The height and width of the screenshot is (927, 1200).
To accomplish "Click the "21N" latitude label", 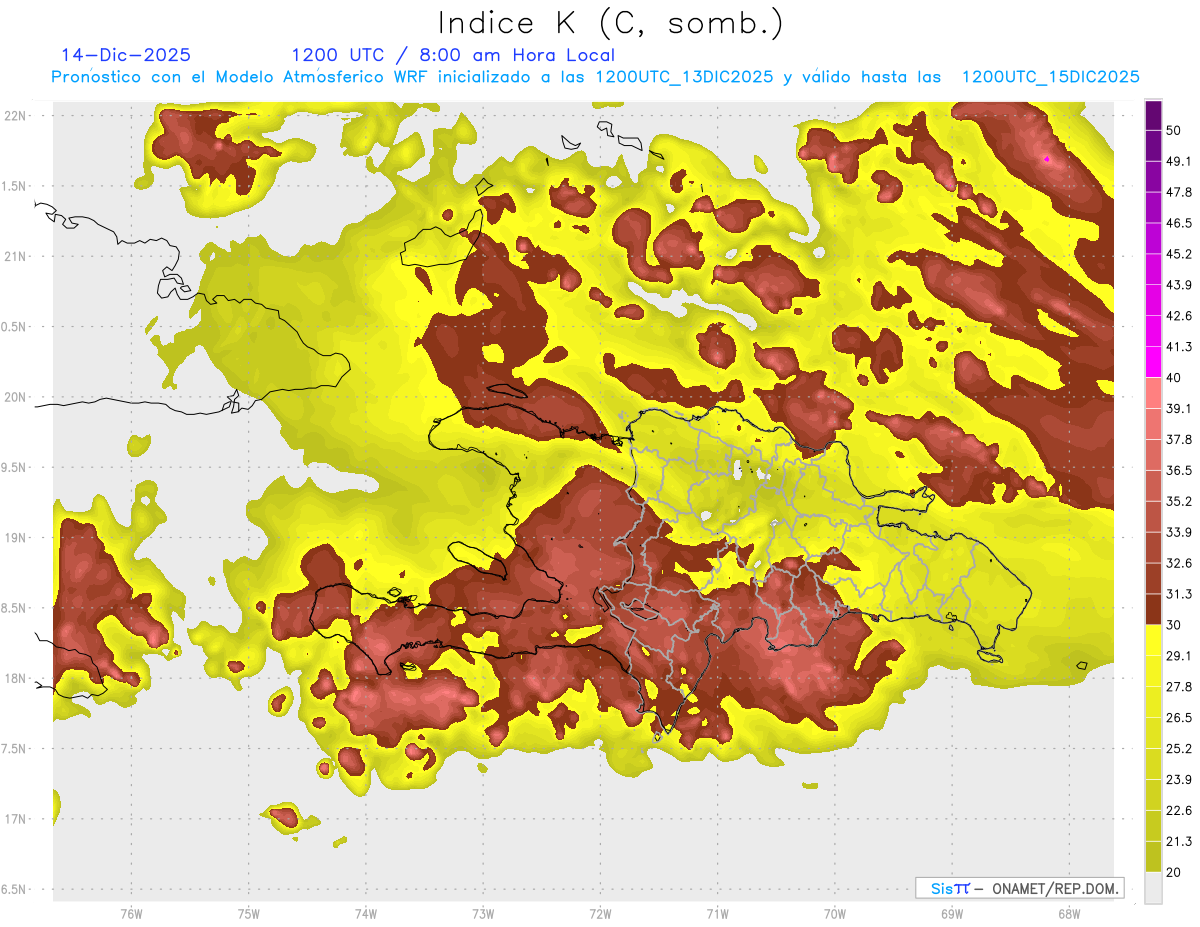I will [x=15, y=256].
